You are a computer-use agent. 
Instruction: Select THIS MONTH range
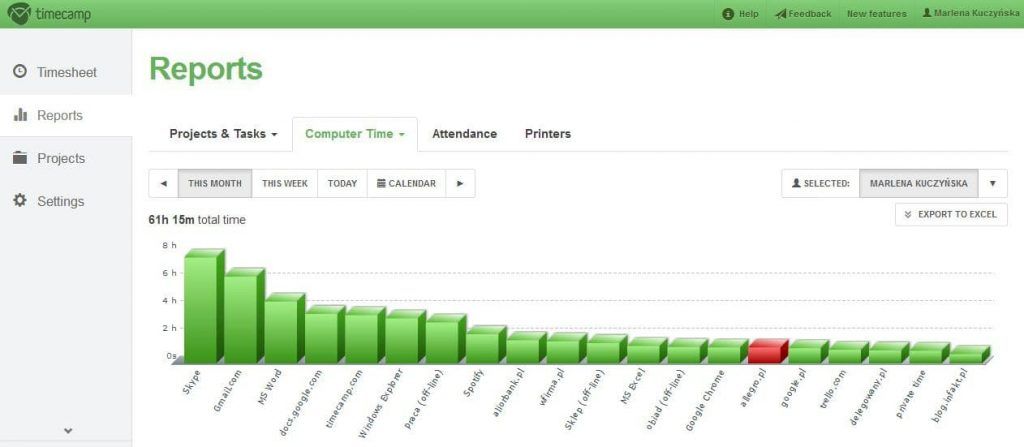point(215,184)
